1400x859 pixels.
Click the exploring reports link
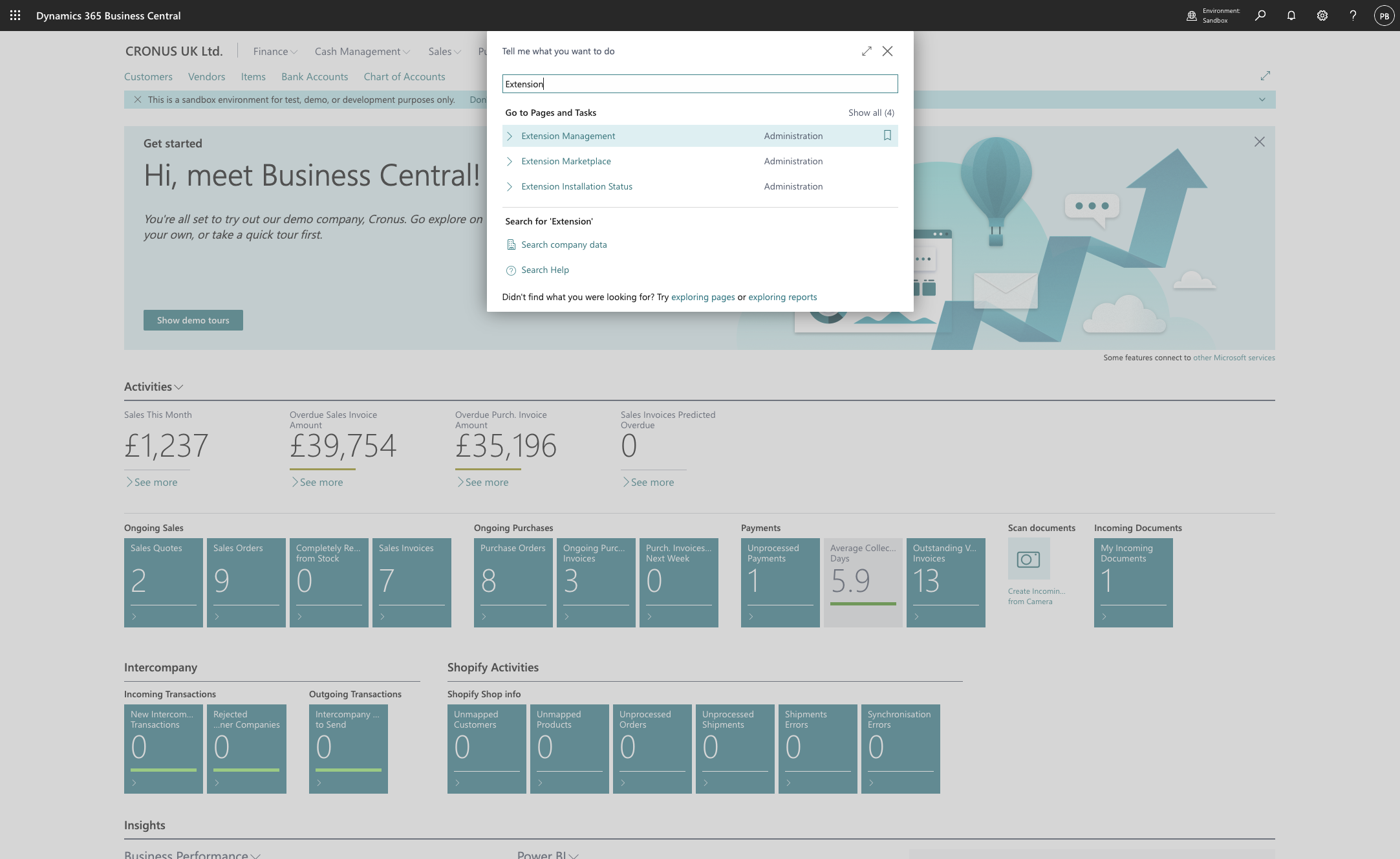pyautogui.click(x=782, y=297)
